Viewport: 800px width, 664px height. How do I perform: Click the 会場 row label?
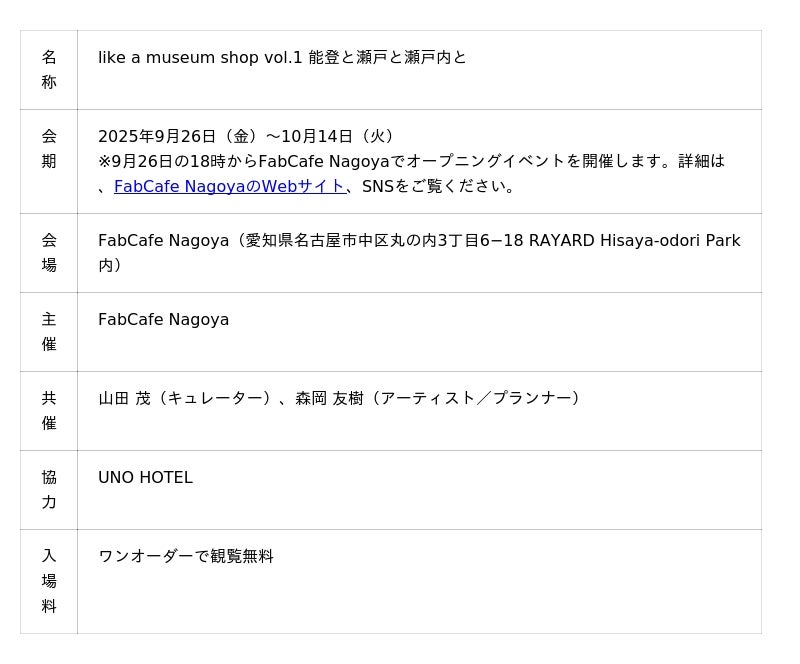(x=49, y=253)
